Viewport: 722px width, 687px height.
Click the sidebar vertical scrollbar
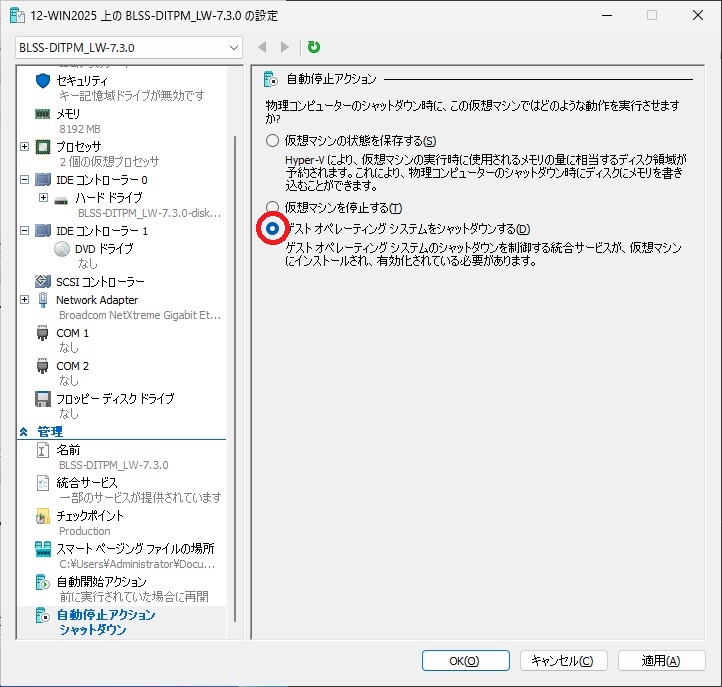click(235, 378)
